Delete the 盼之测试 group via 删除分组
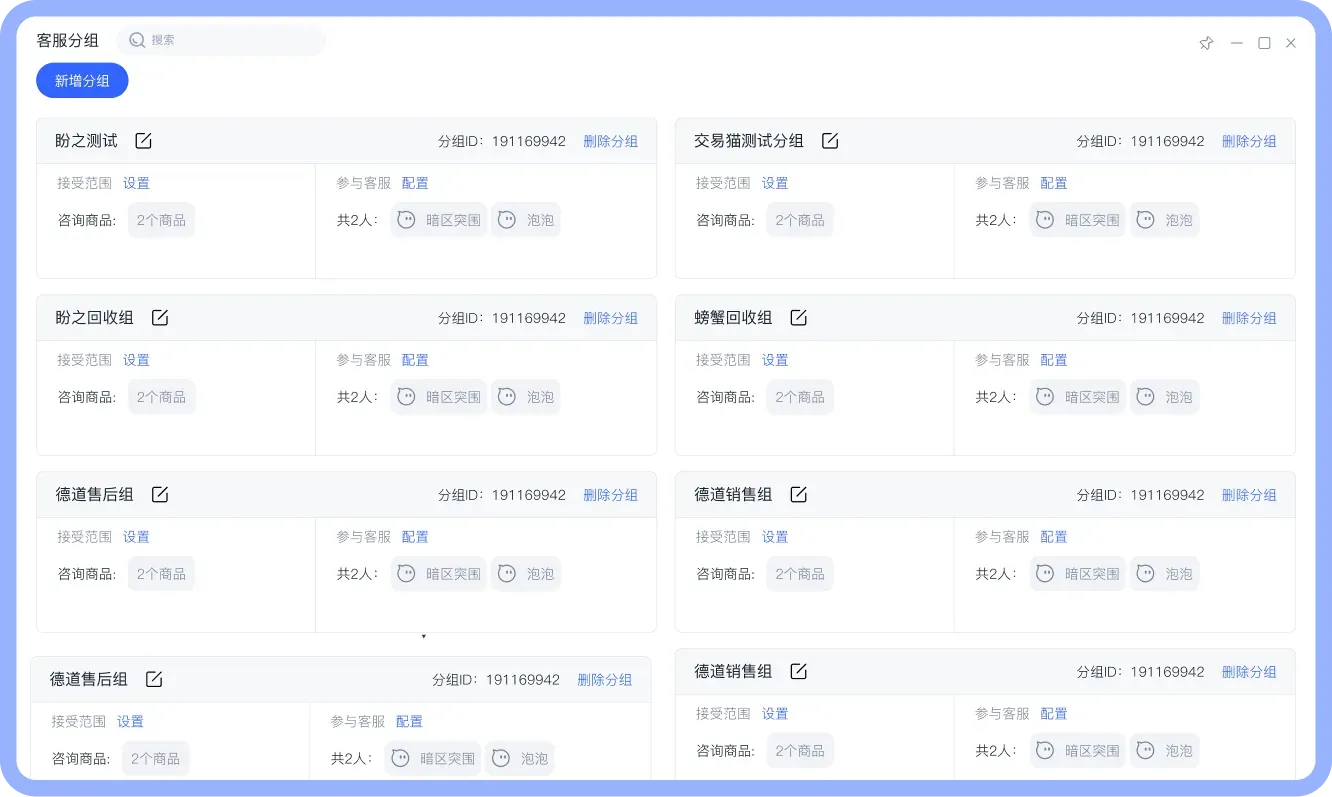 click(x=610, y=142)
